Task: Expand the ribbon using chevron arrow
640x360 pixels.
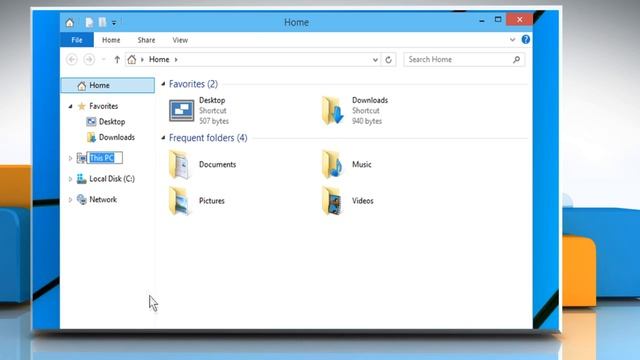Action: point(512,40)
